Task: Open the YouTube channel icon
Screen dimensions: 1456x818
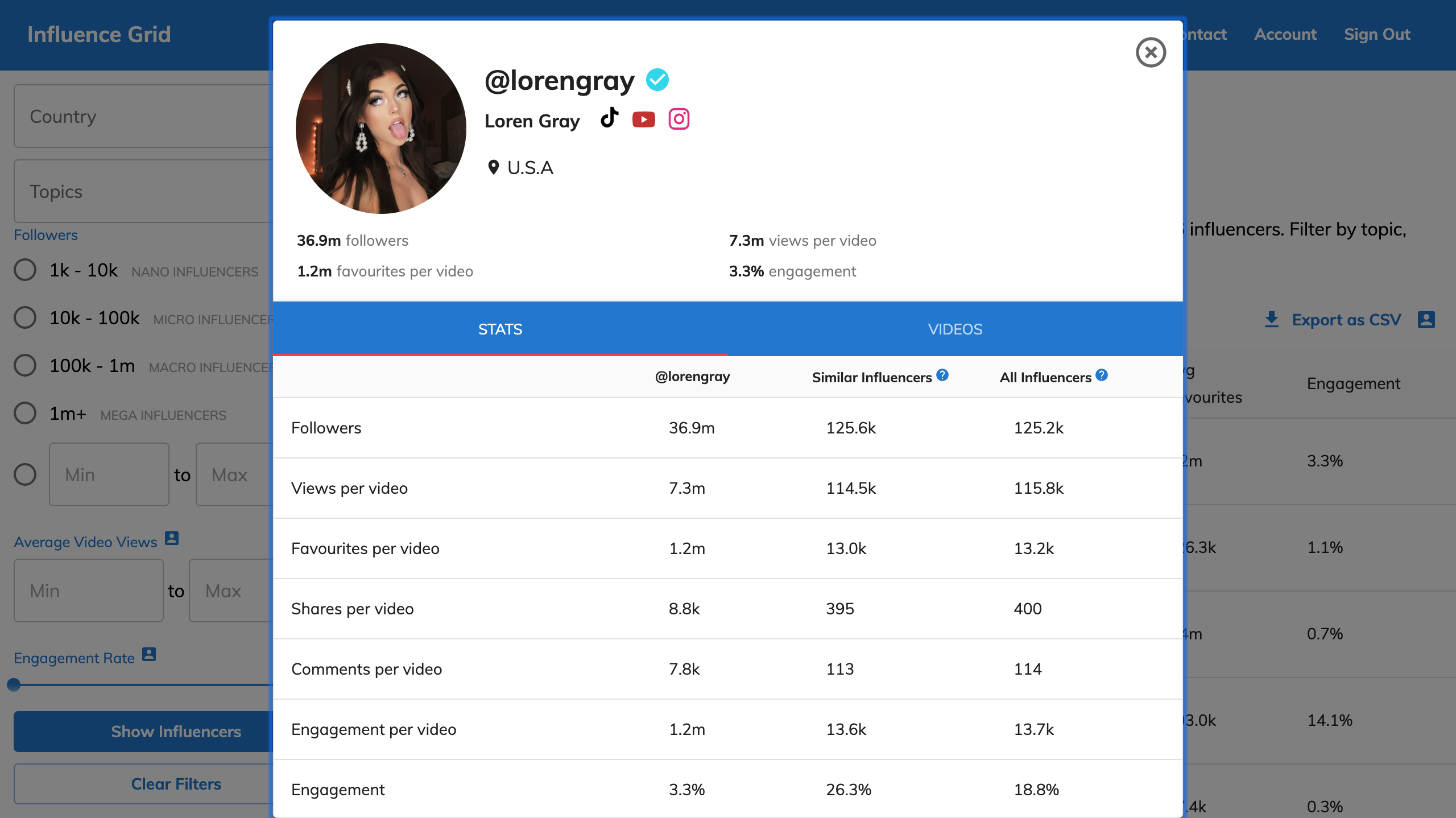Action: (x=643, y=119)
